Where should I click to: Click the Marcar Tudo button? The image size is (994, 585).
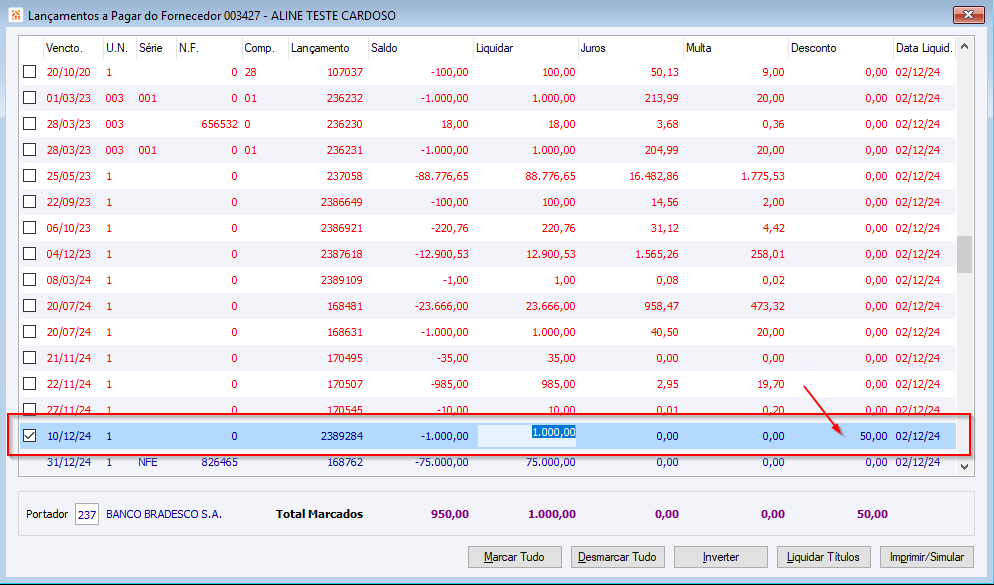coord(515,557)
